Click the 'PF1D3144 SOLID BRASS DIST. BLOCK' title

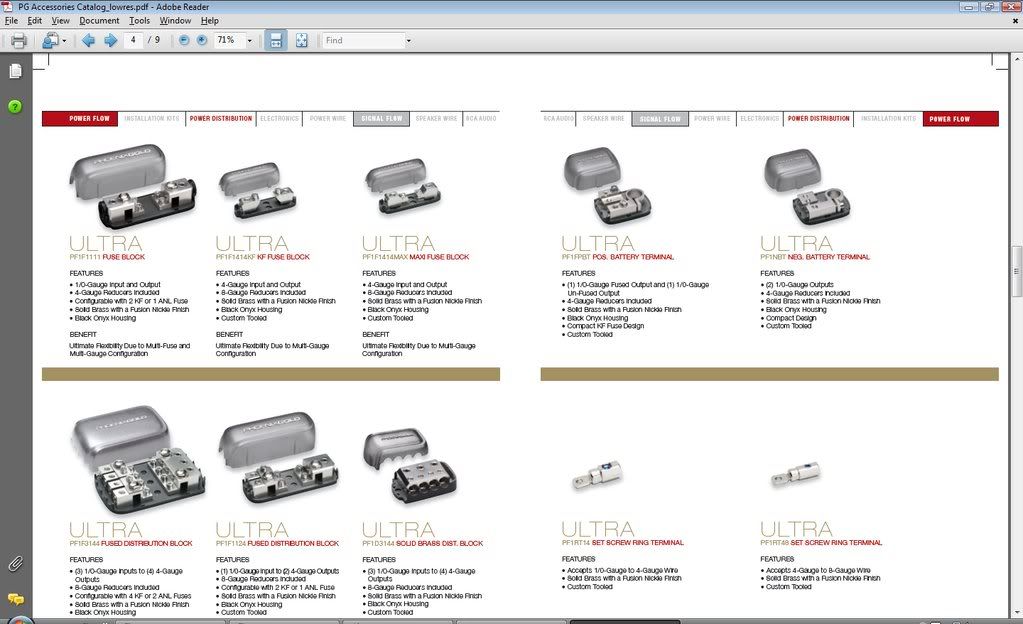[423, 543]
